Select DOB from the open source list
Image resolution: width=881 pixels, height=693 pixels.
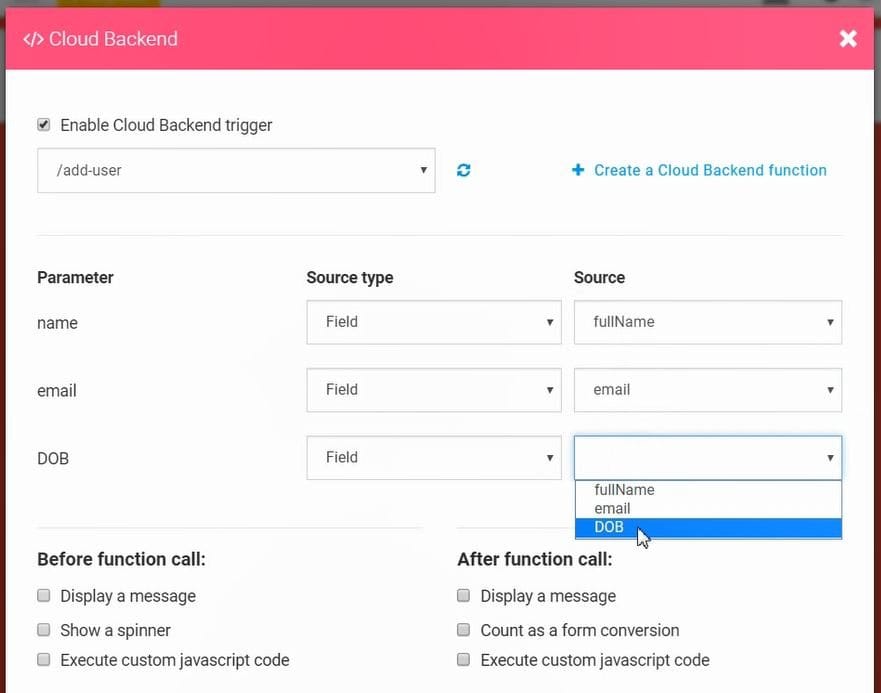coord(608,528)
